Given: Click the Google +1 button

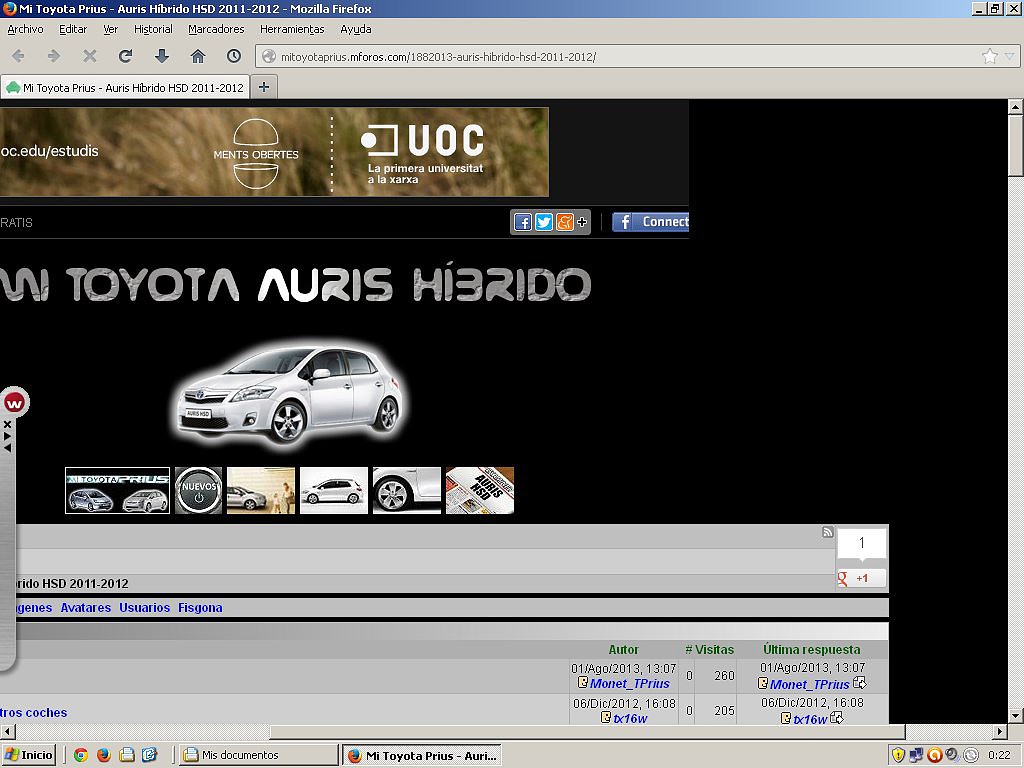Looking at the screenshot, I should [861, 578].
